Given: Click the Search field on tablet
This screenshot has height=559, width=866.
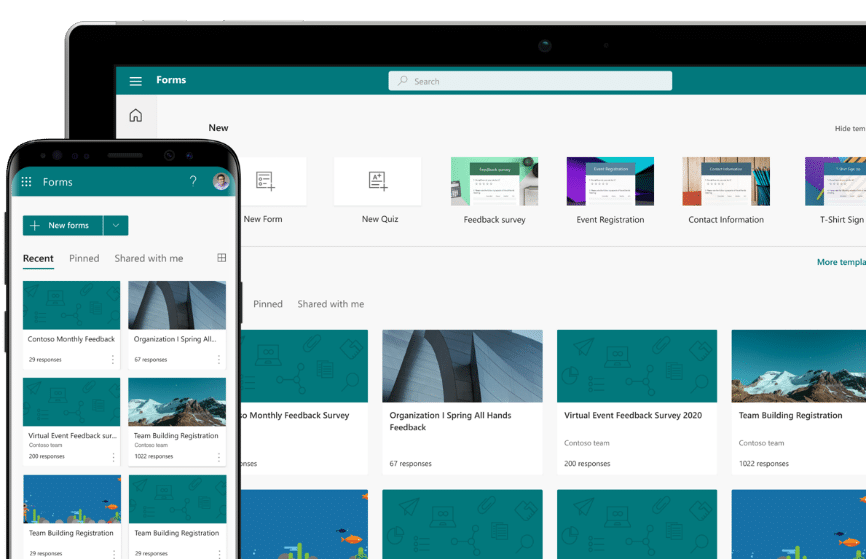Looking at the screenshot, I should click(530, 81).
